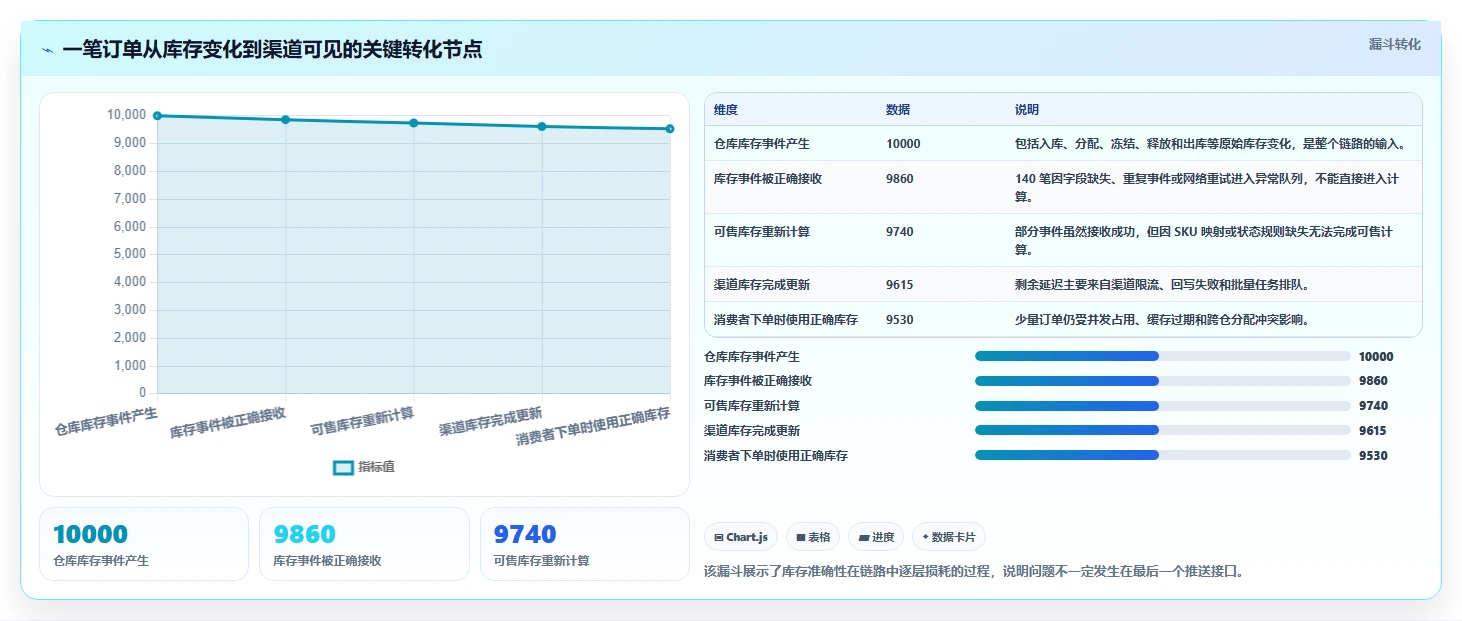
Task: Select table cell 可售库存重新计算
Action: pos(762,232)
